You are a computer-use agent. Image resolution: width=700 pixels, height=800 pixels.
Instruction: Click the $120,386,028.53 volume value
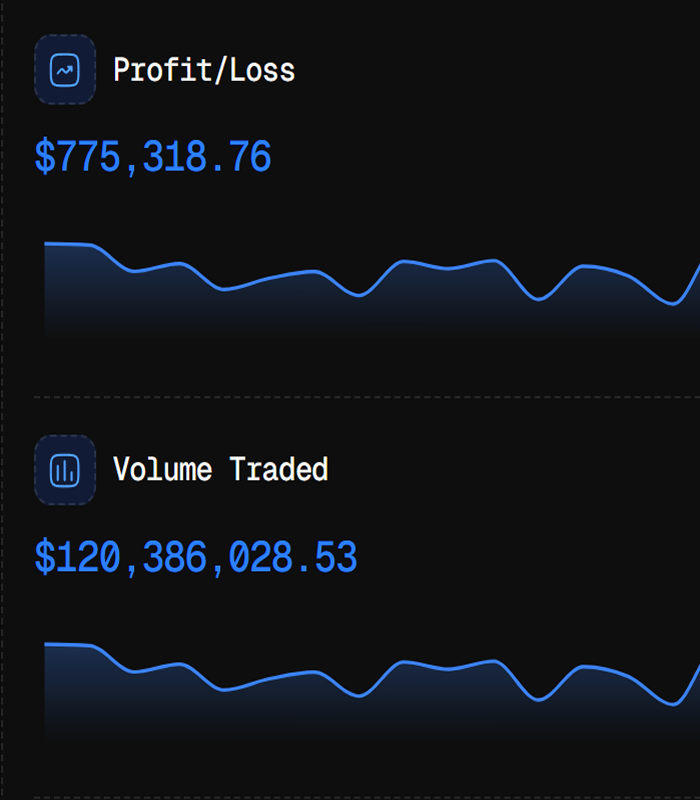pyautogui.click(x=195, y=557)
